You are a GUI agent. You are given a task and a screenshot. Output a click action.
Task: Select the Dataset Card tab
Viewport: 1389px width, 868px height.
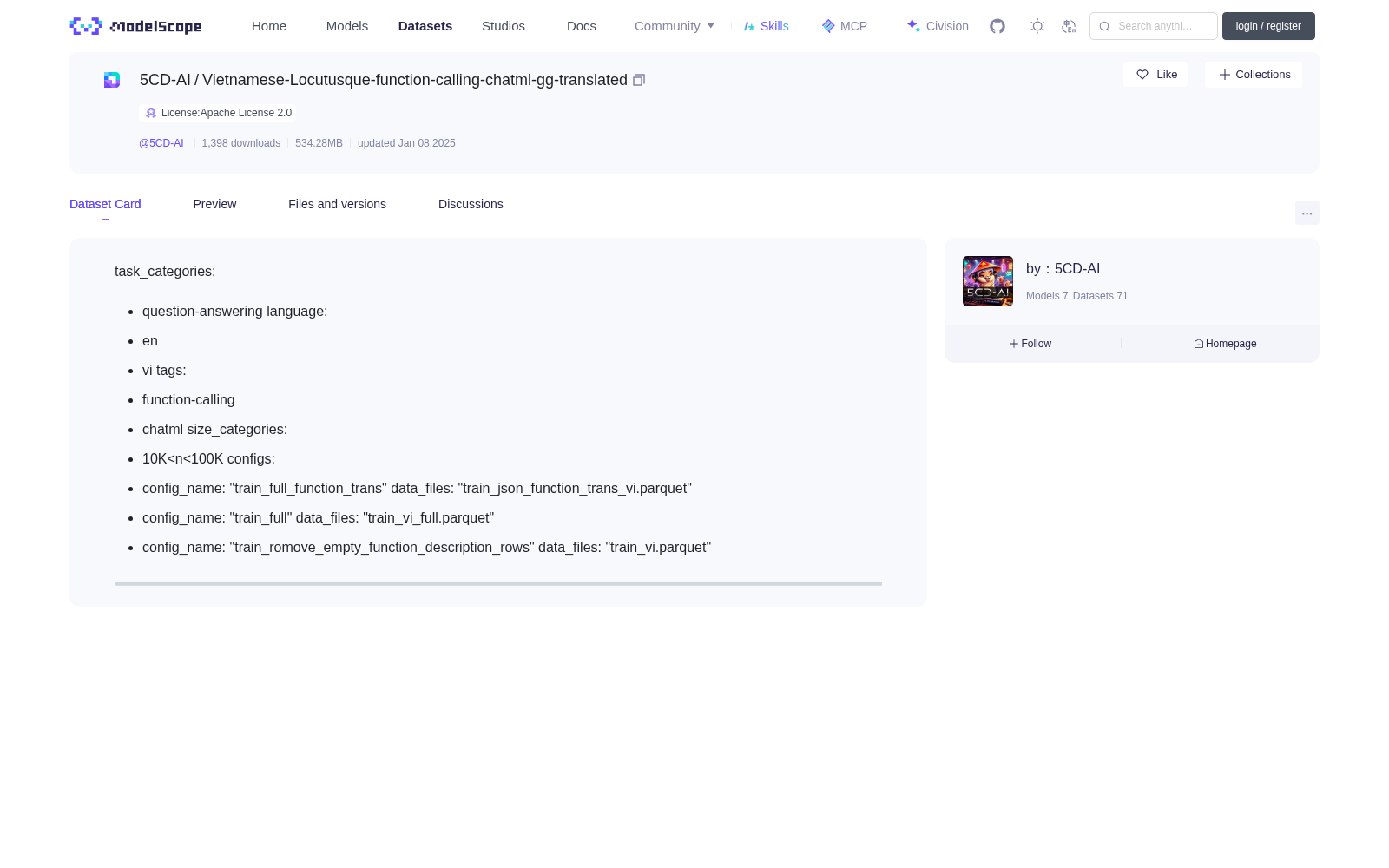105,204
